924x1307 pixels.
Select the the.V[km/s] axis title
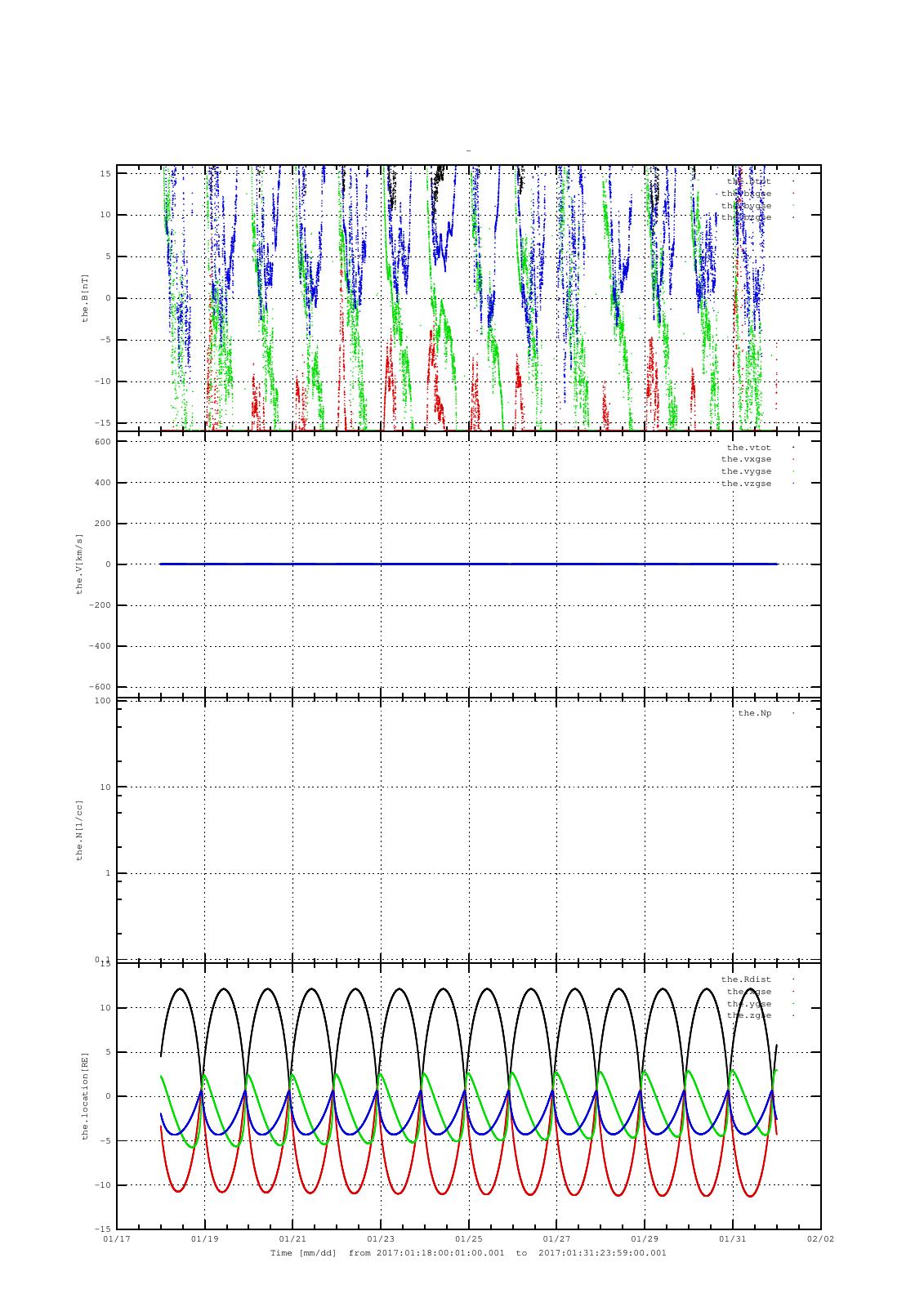[80, 564]
